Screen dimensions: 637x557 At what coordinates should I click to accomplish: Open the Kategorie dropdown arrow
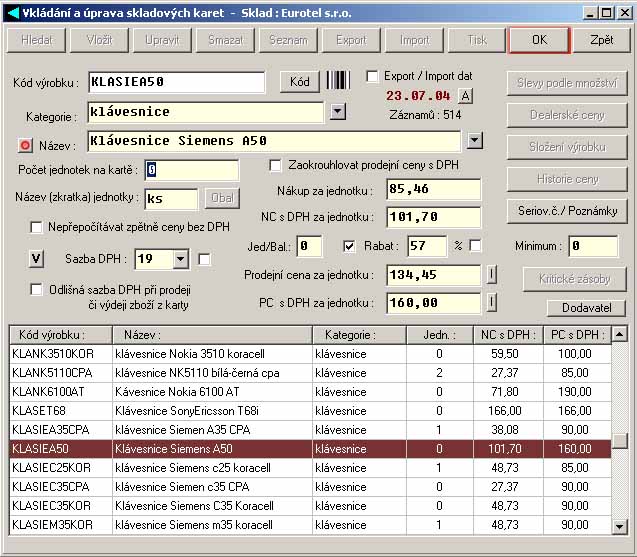338,111
